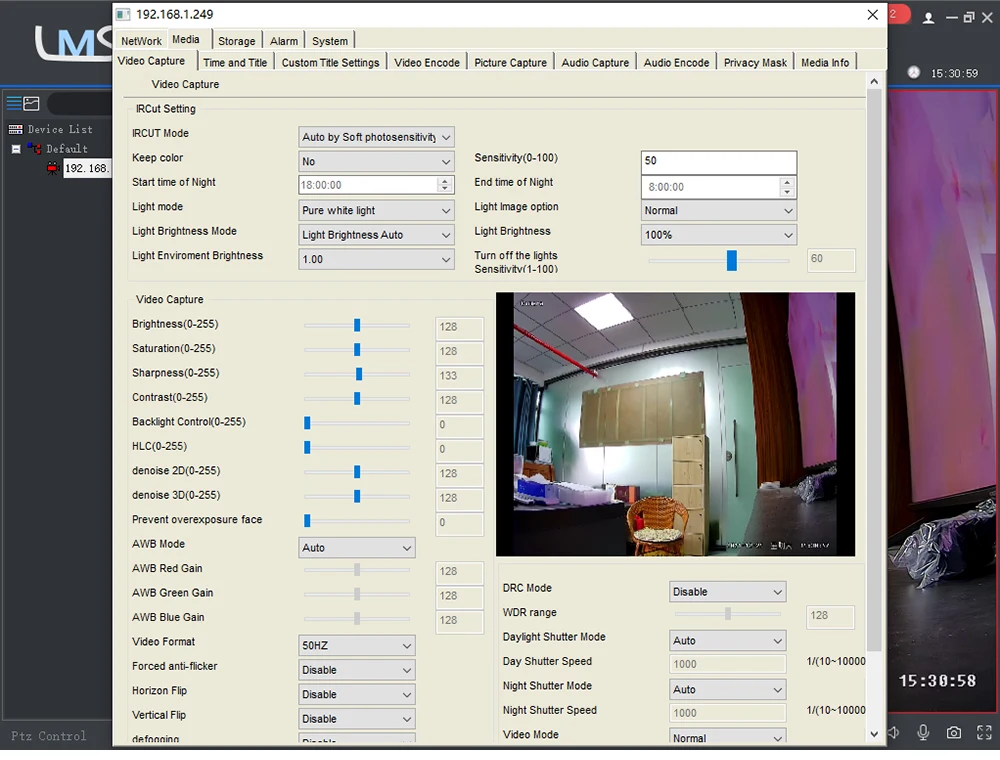Decrease End time of Night with down arrow

[787, 191]
